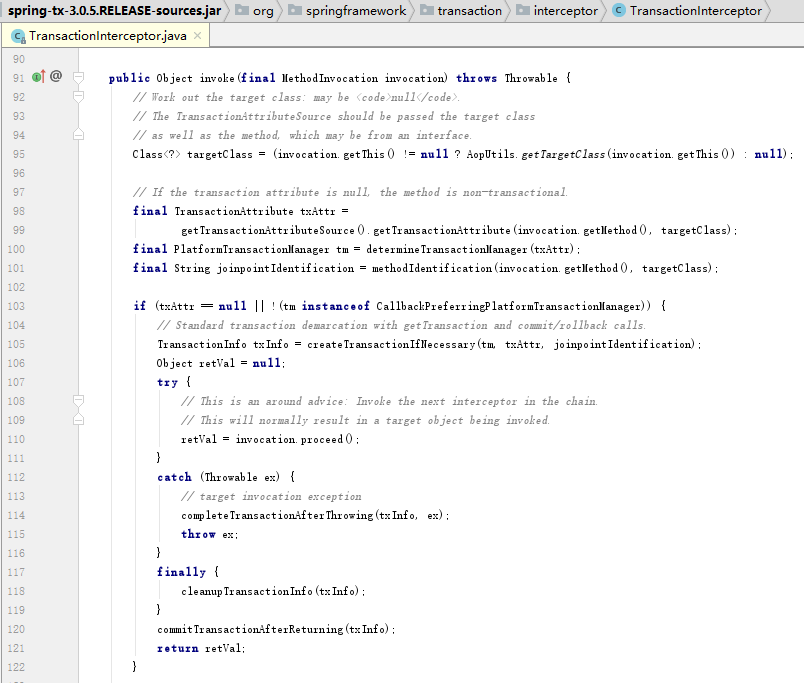
Task: Click the class icon in TransactionInterceptor.java tab
Action: point(18,36)
